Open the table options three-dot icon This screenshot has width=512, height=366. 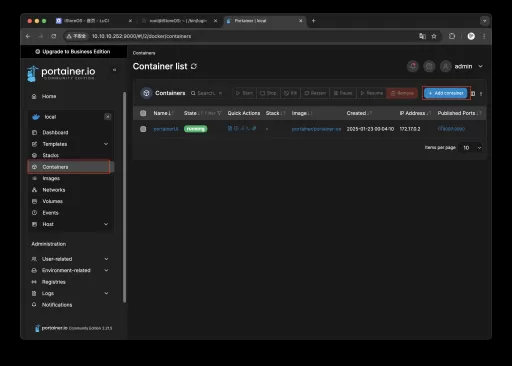(x=481, y=94)
